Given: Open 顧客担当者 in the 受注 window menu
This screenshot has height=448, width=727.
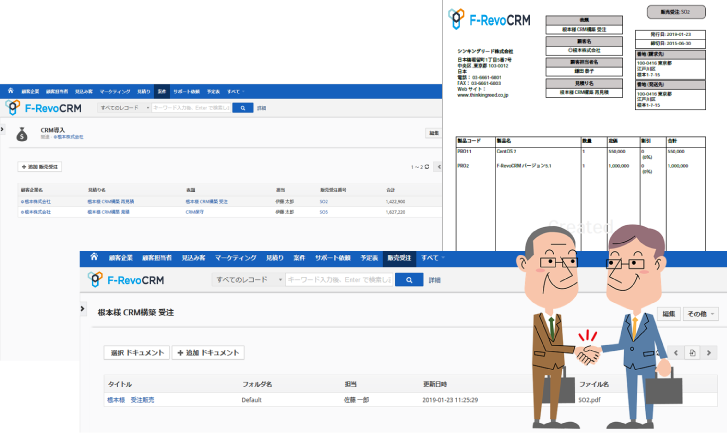Looking at the screenshot, I should pyautogui.click(x=157, y=258).
